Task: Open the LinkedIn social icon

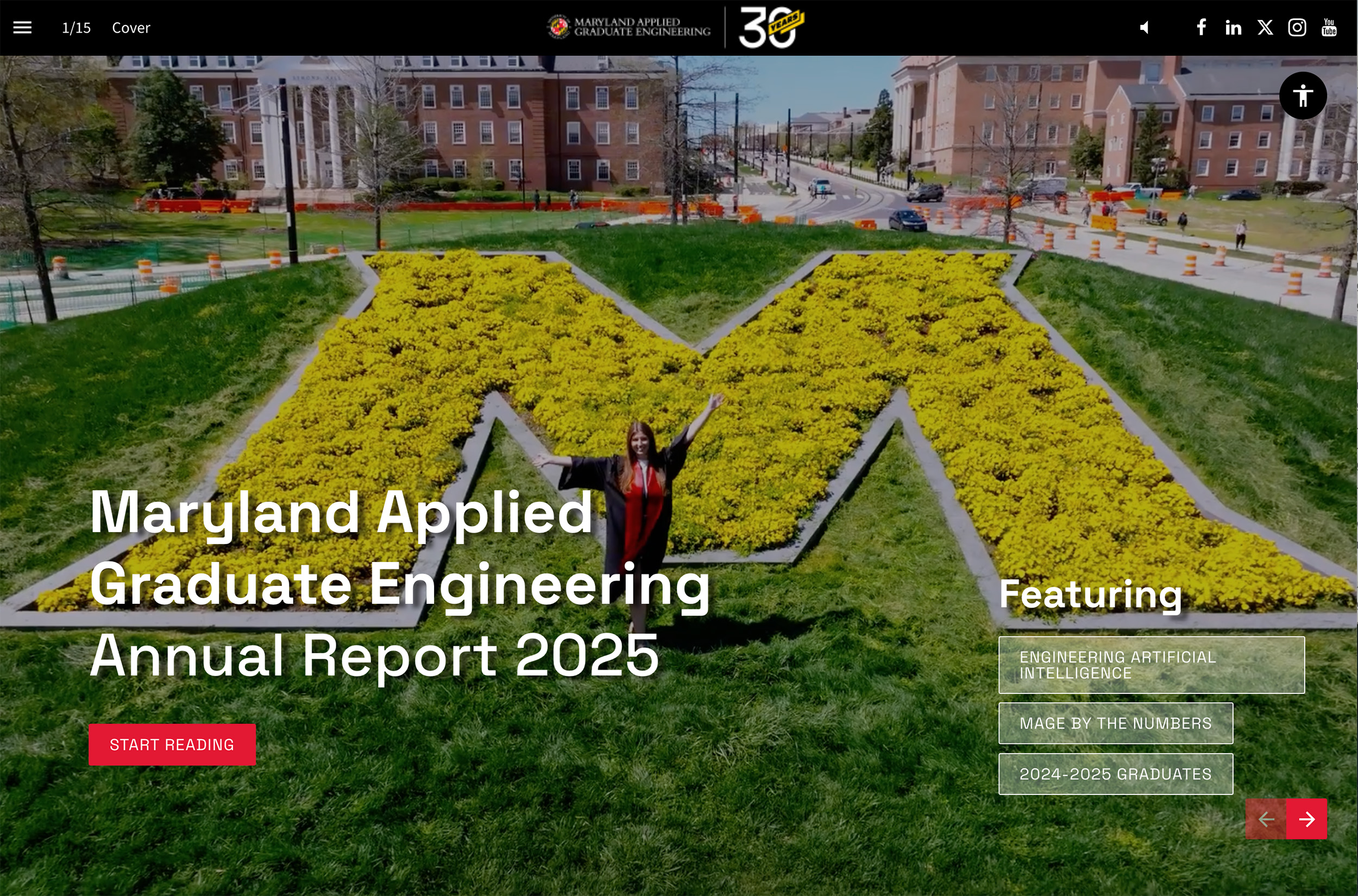Action: click(1233, 28)
